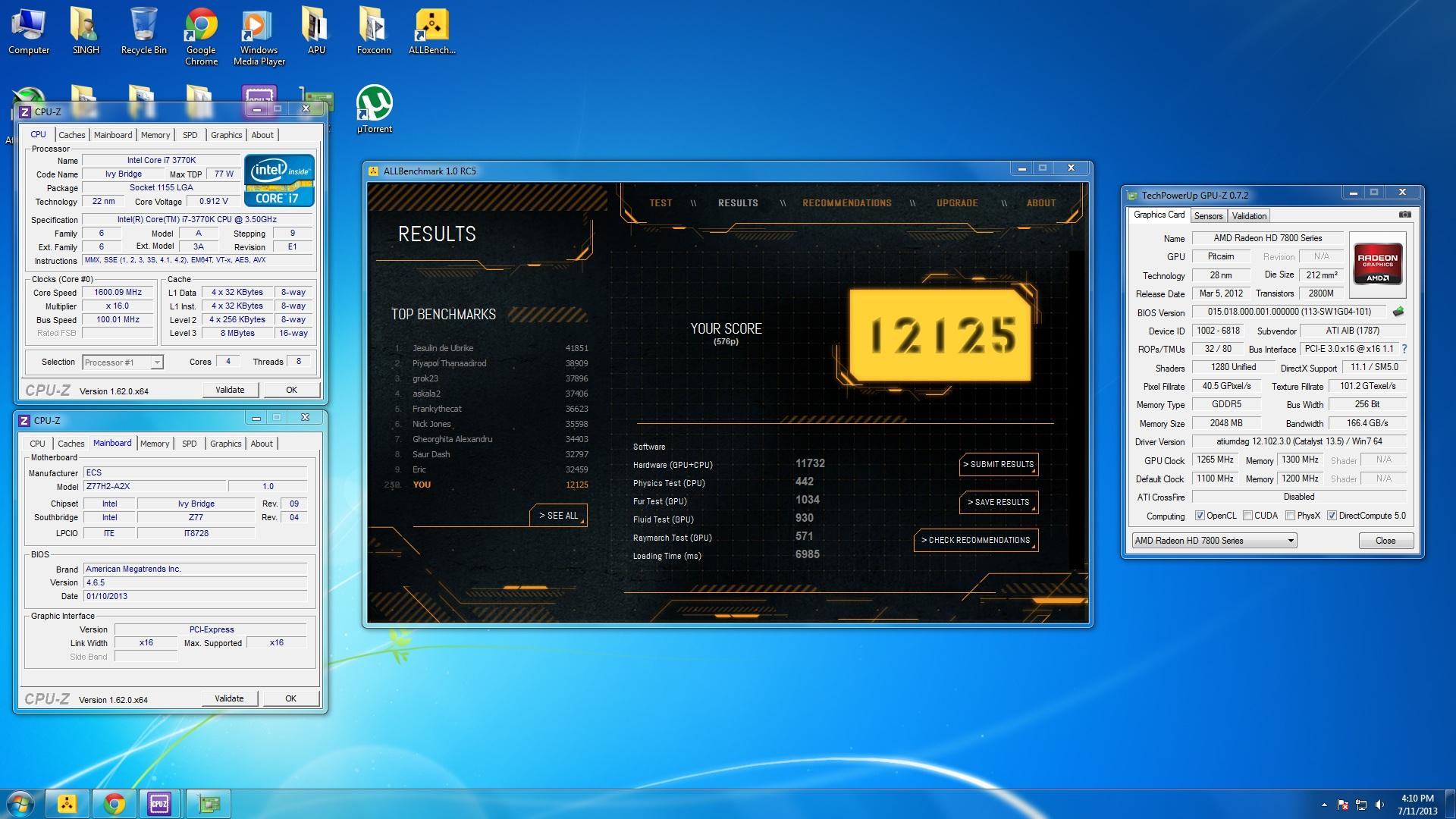Click the Windows Start orb
Screen dimensions: 1456x819
pyautogui.click(x=20, y=804)
